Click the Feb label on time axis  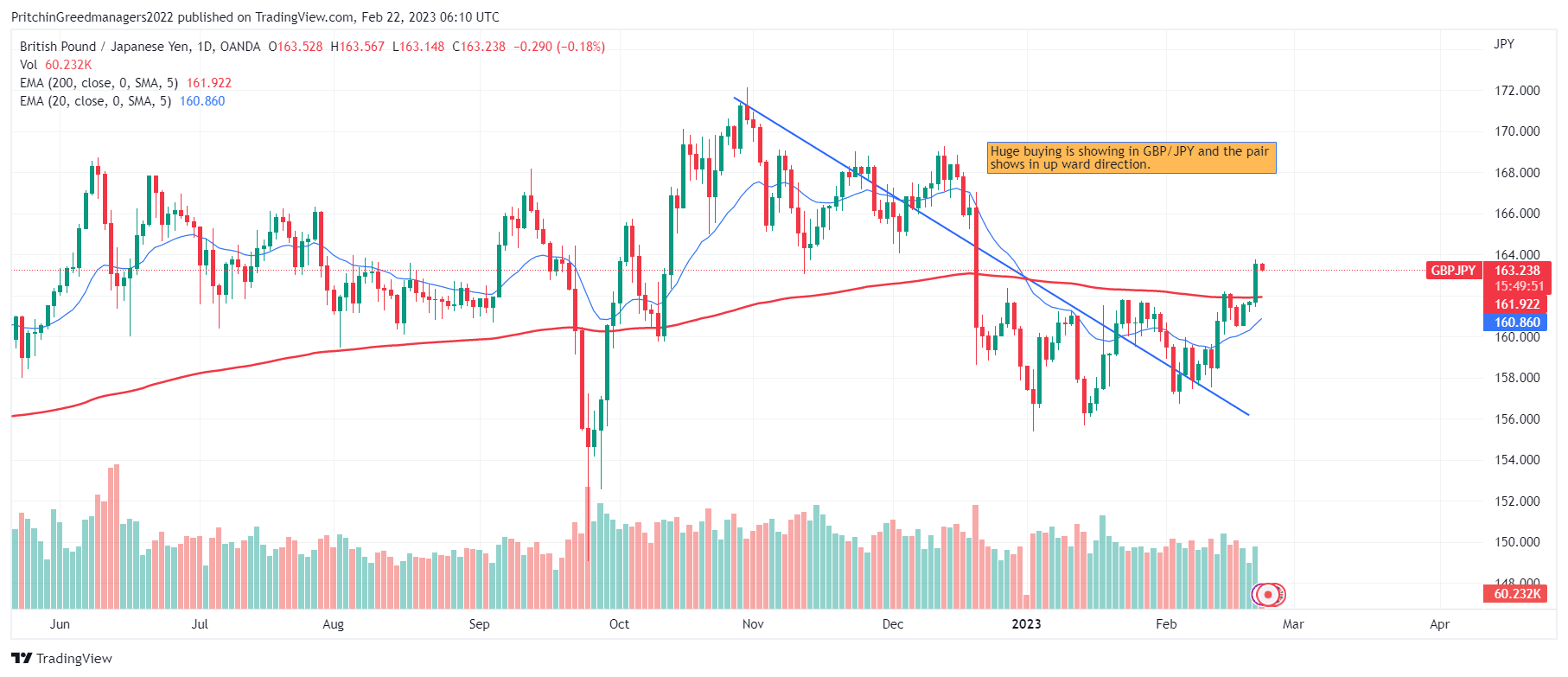tap(1166, 624)
